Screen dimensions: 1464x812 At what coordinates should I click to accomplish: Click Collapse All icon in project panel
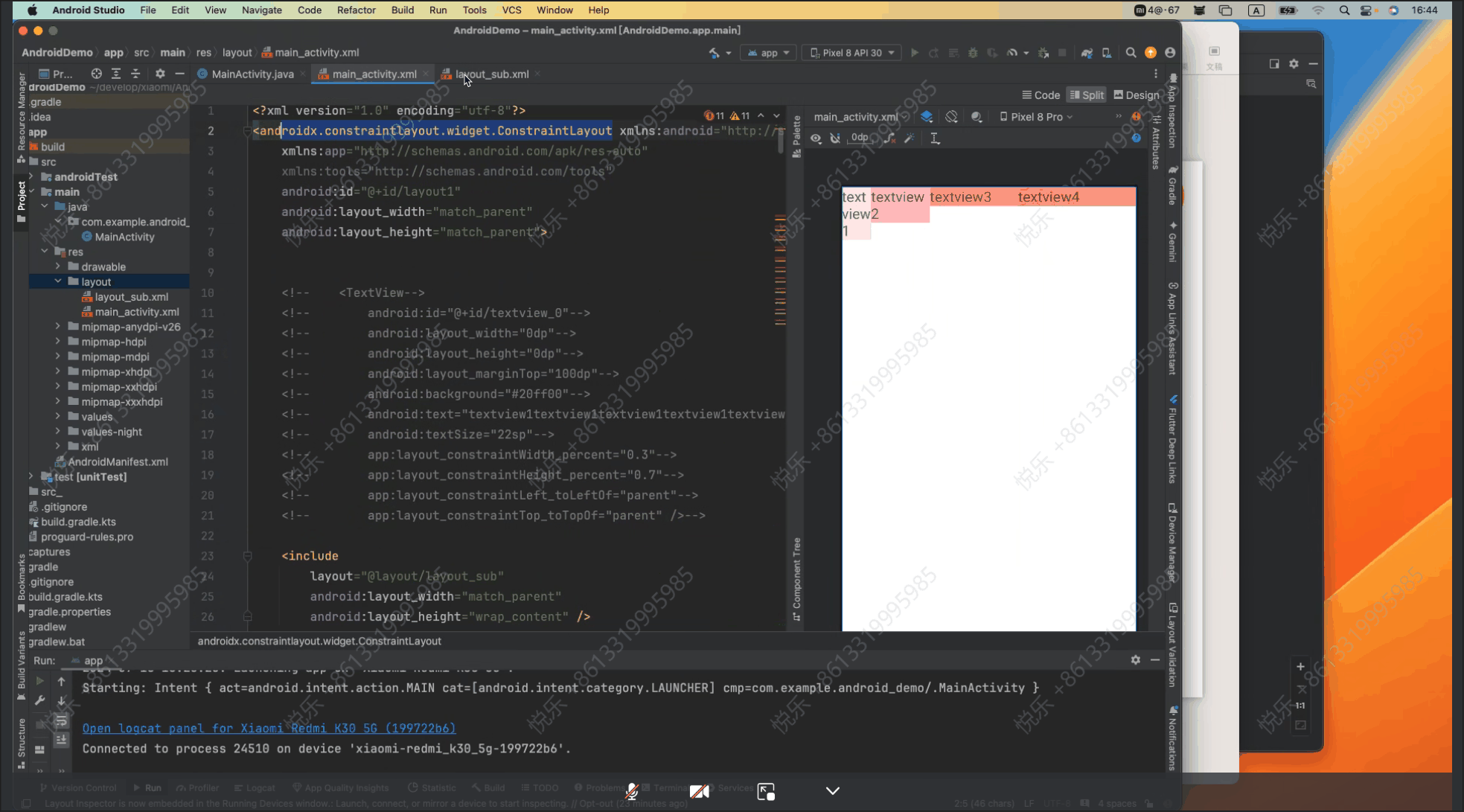[x=135, y=74]
